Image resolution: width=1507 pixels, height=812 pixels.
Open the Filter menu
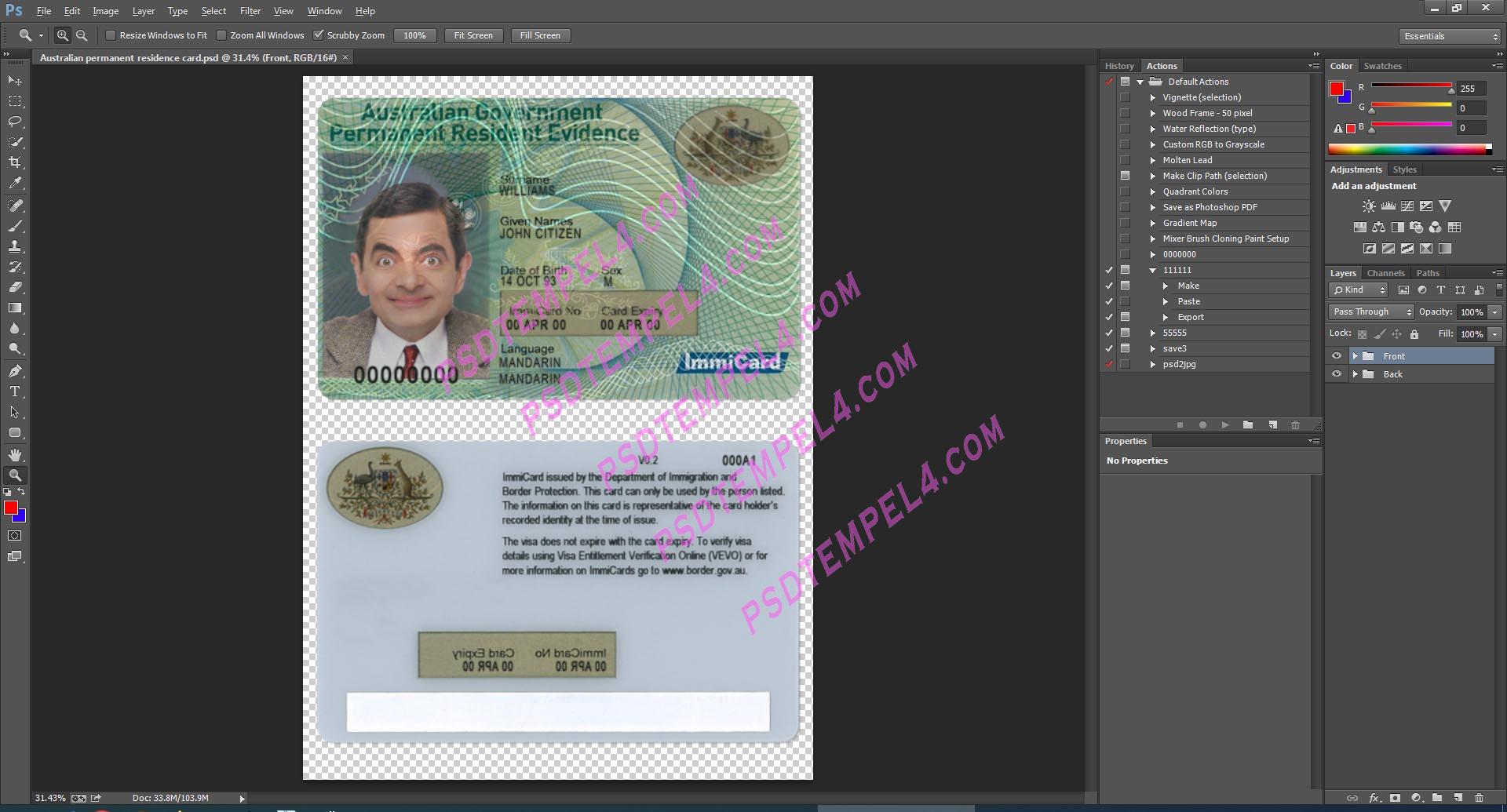250,11
